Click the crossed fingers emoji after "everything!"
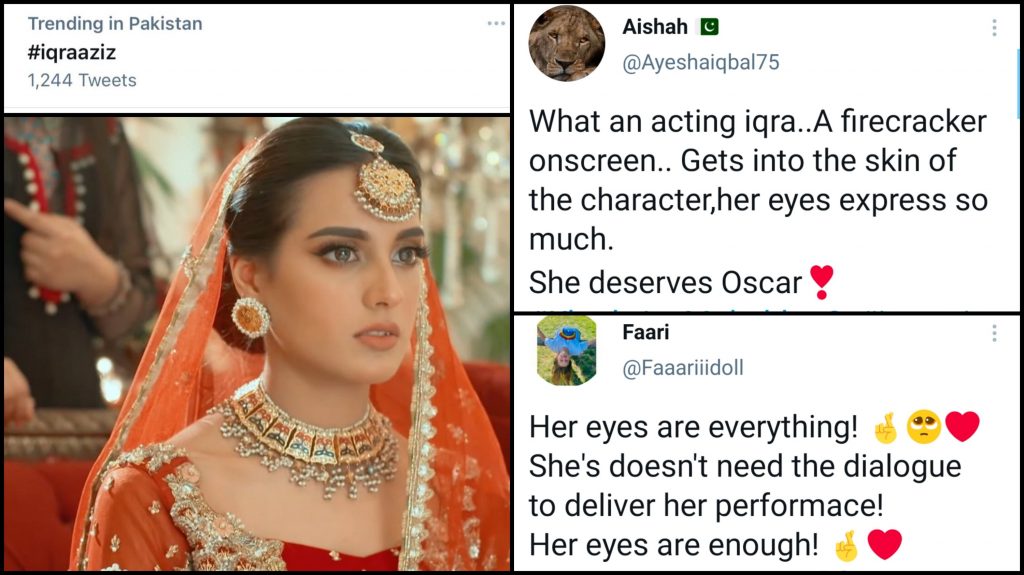The height and width of the screenshot is (575, 1024). point(884,428)
